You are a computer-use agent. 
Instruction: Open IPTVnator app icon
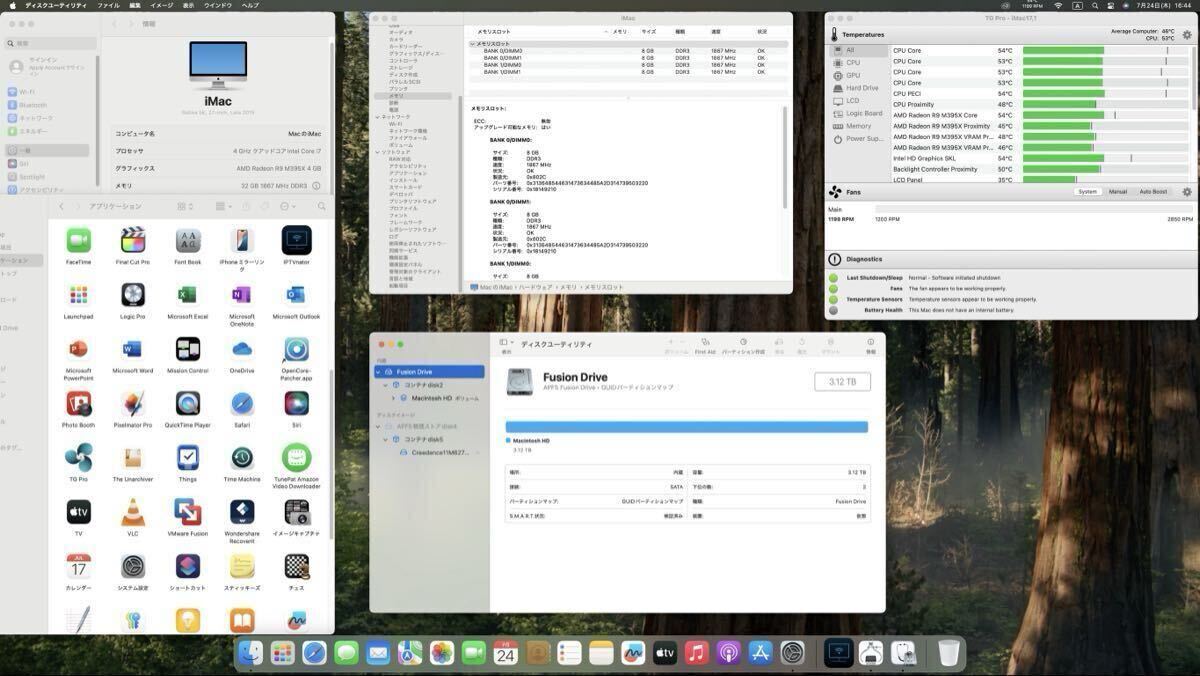click(296, 240)
